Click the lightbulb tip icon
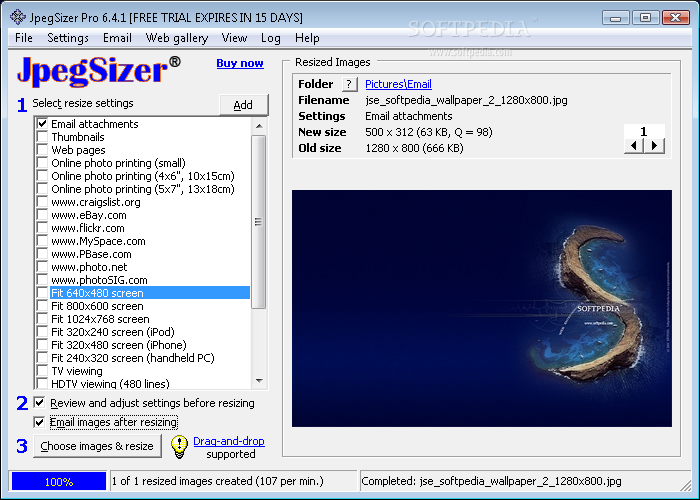 tap(179, 446)
